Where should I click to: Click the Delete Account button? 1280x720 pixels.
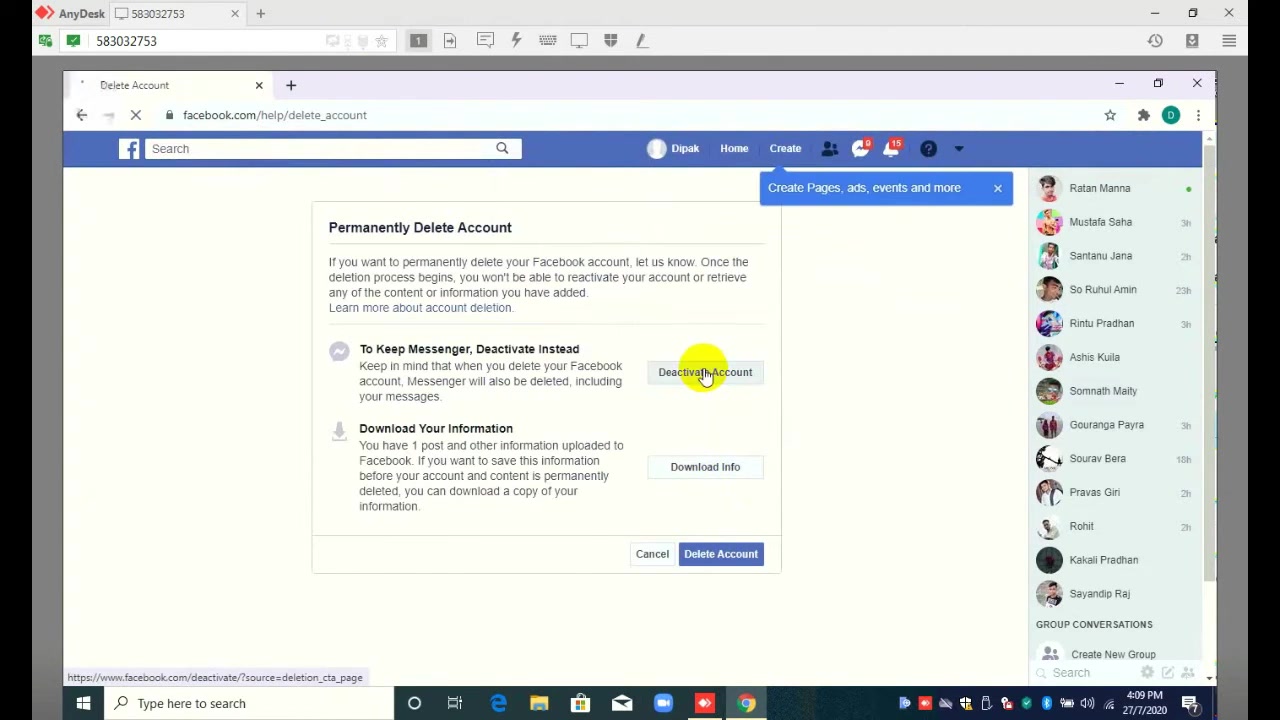tap(721, 554)
